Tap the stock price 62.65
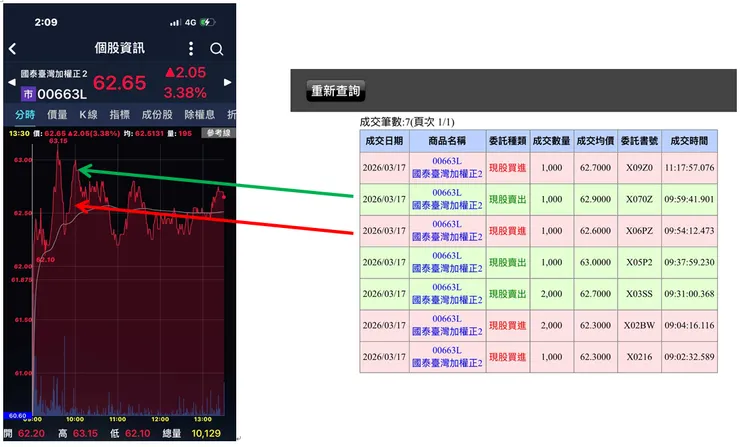The width and height of the screenshot is (740, 447). (x=120, y=83)
